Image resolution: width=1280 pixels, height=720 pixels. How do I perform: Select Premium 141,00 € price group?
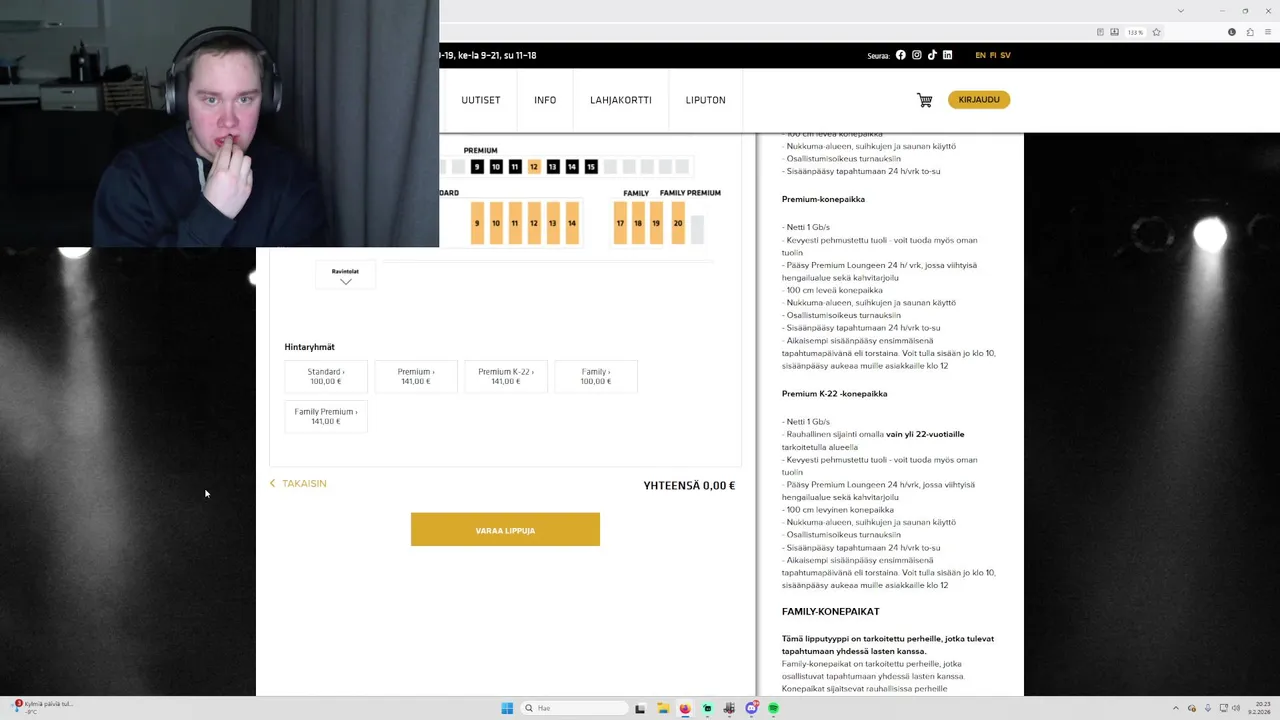(415, 376)
